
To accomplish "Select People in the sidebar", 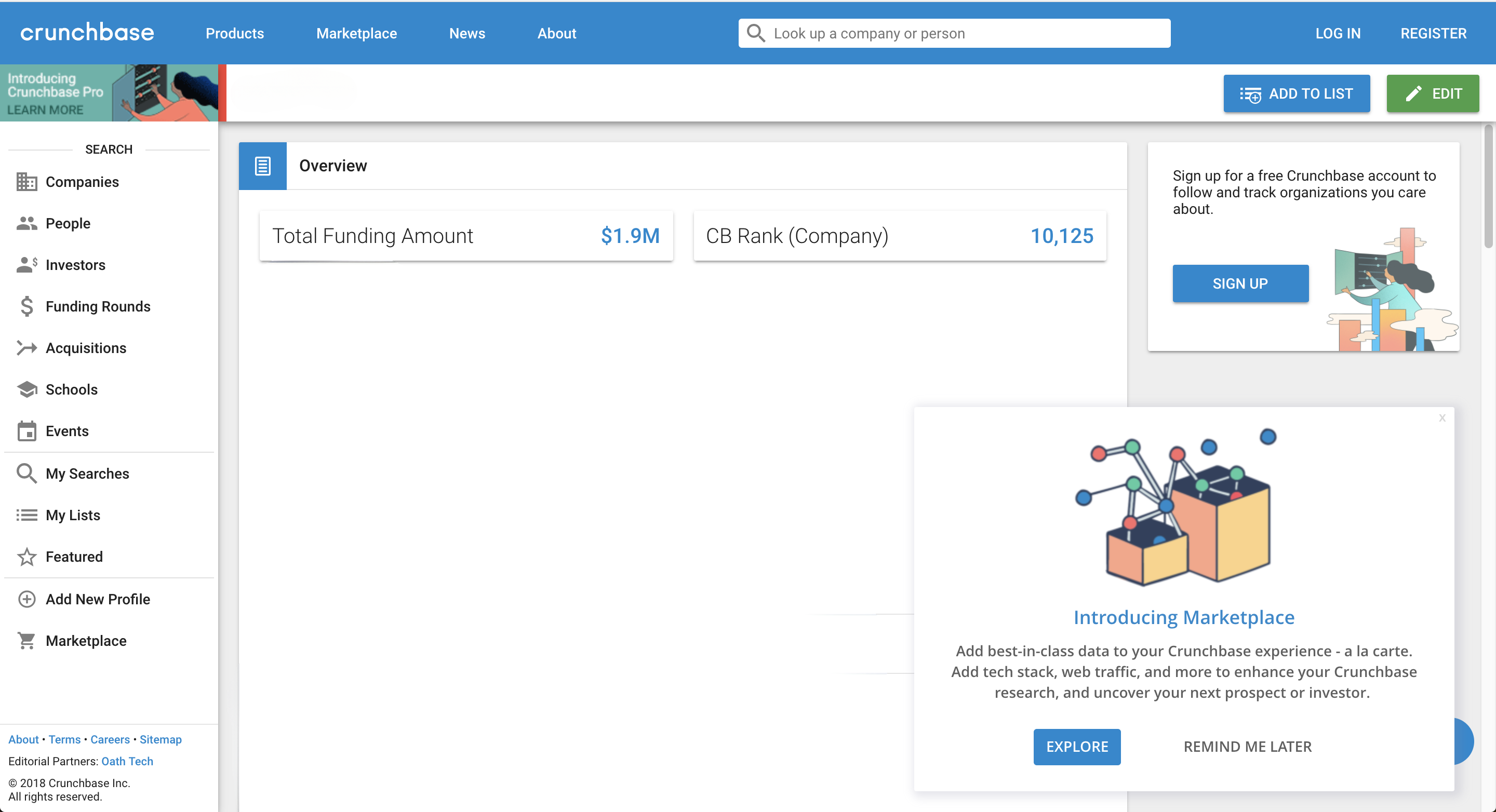I will pos(68,223).
